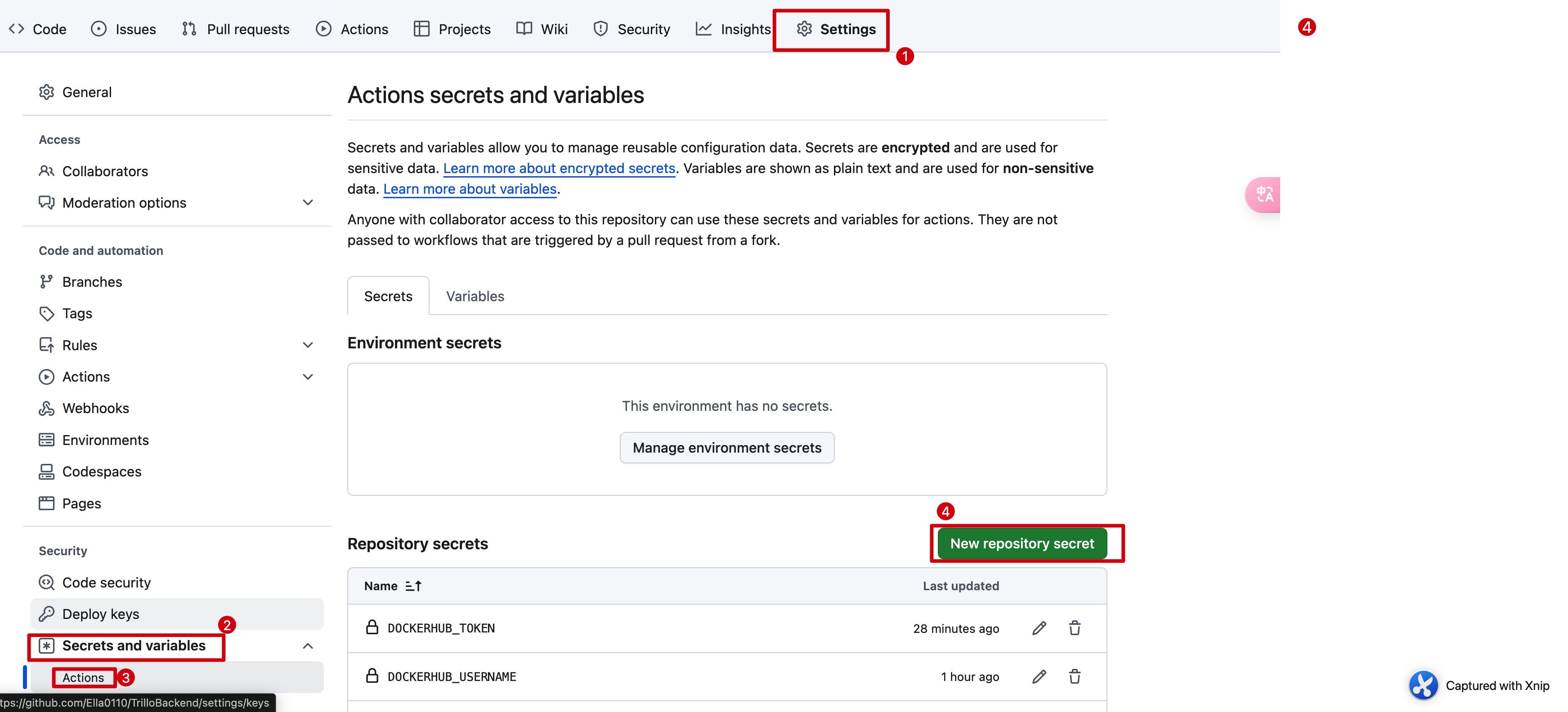
Task: Expand the Actions sidebar section chevron
Action: [308, 377]
